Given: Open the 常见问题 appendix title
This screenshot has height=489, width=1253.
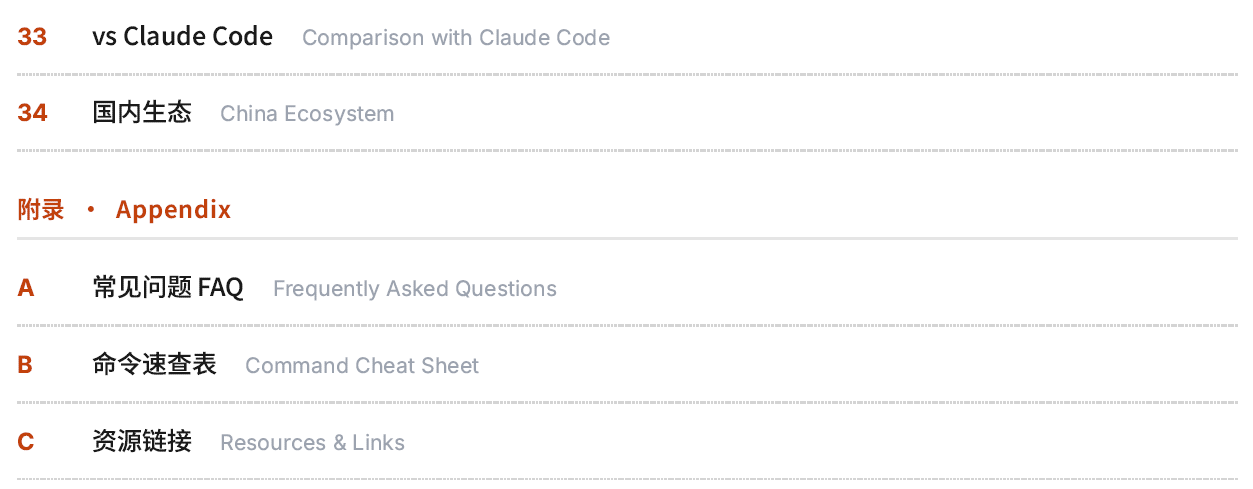Looking at the screenshot, I should tap(142, 289).
